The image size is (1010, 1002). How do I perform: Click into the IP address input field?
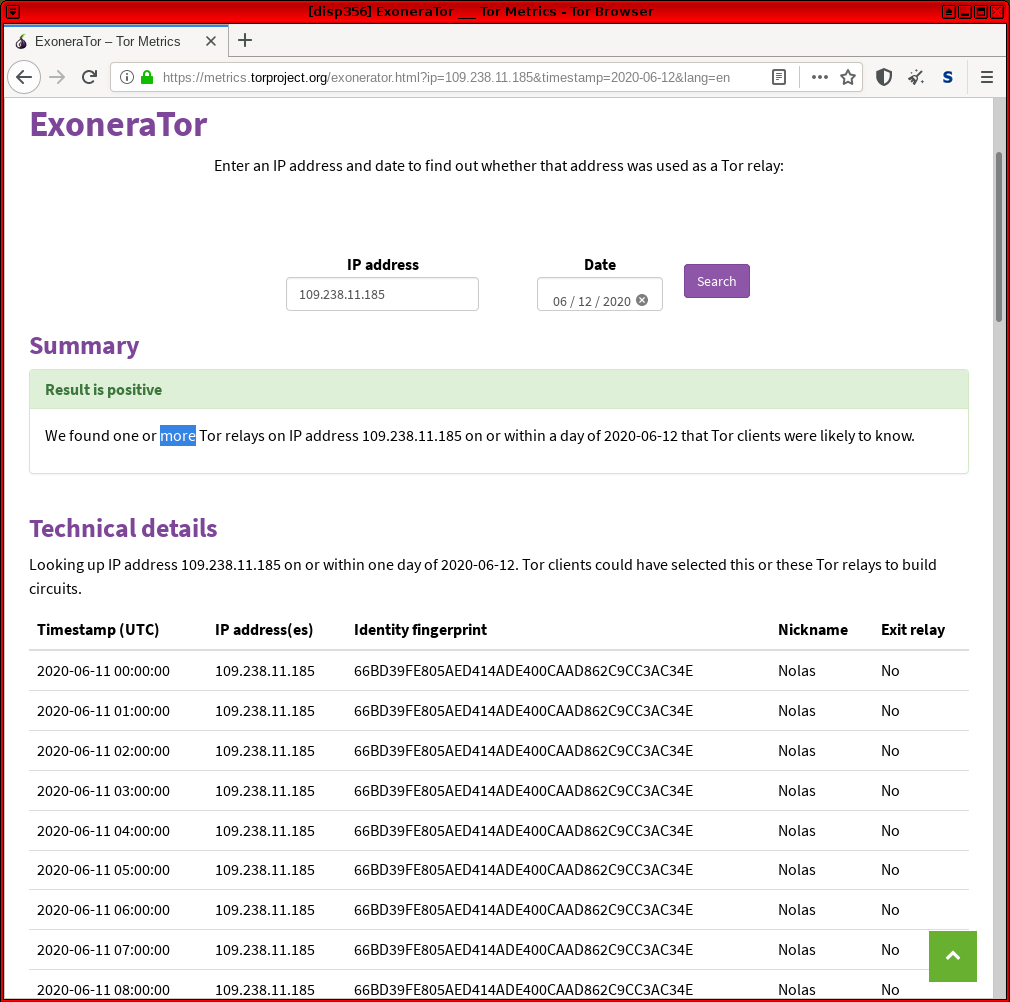tap(382, 295)
